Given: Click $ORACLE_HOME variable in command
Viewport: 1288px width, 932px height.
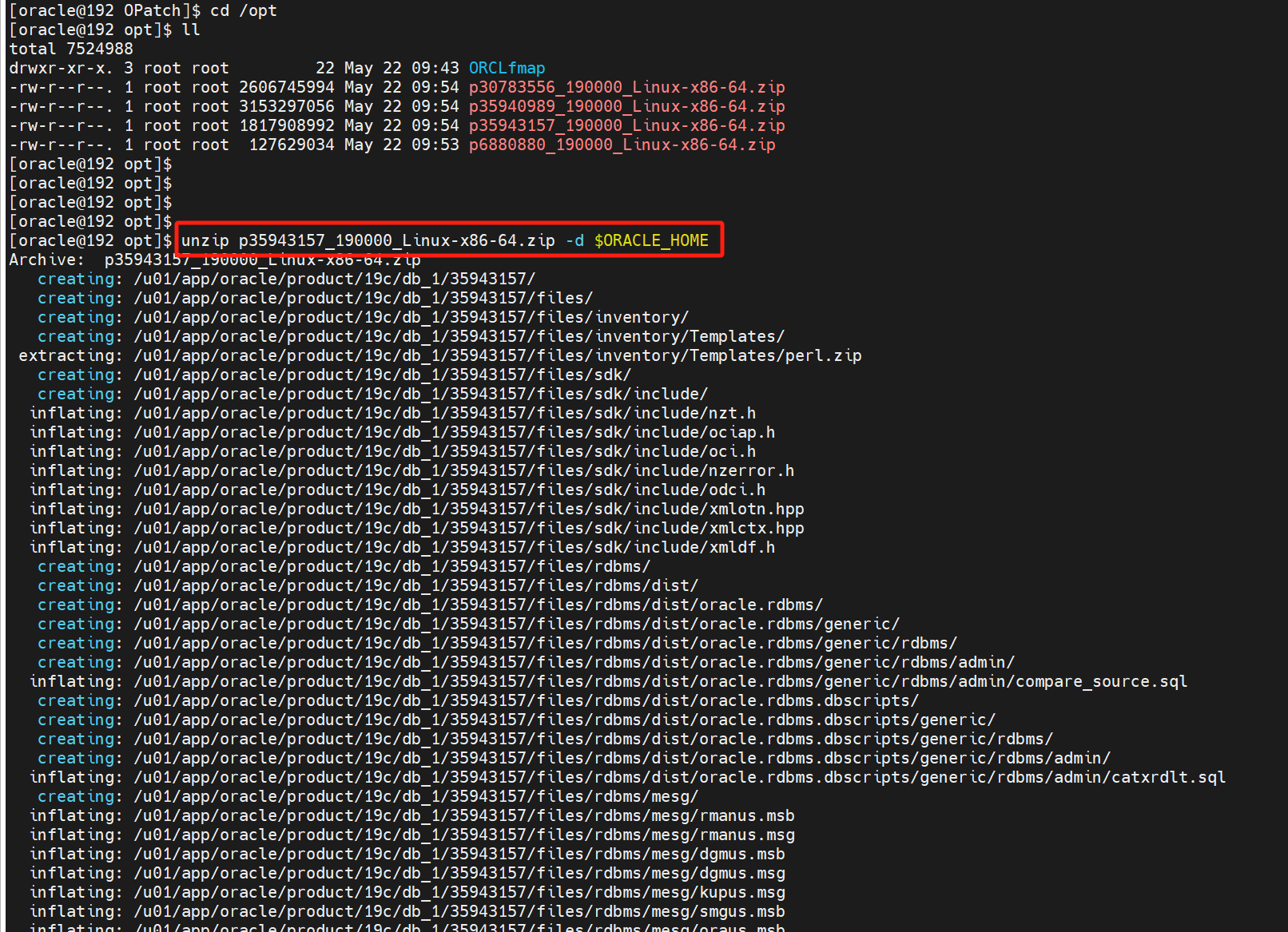Looking at the screenshot, I should (x=651, y=240).
